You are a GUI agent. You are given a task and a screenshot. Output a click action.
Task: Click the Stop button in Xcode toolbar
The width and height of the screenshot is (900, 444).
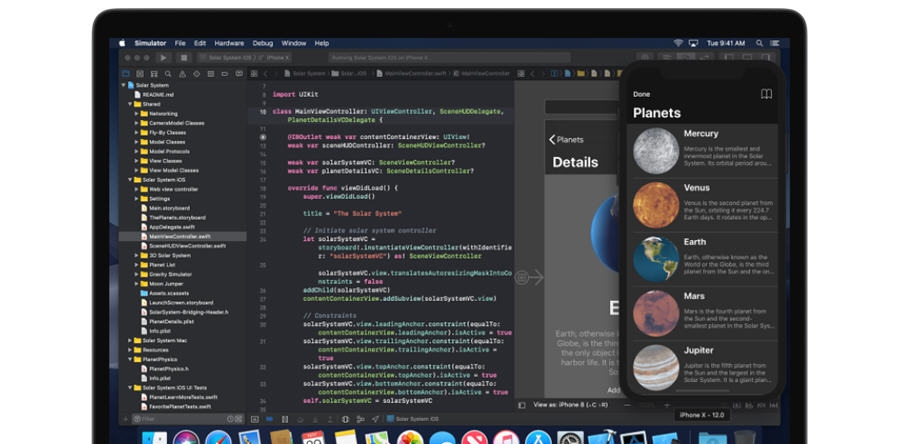point(184,58)
